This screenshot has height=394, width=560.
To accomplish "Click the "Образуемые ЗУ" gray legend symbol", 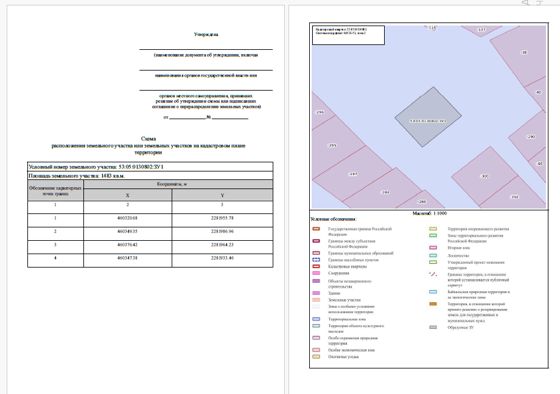I will (x=433, y=327).
